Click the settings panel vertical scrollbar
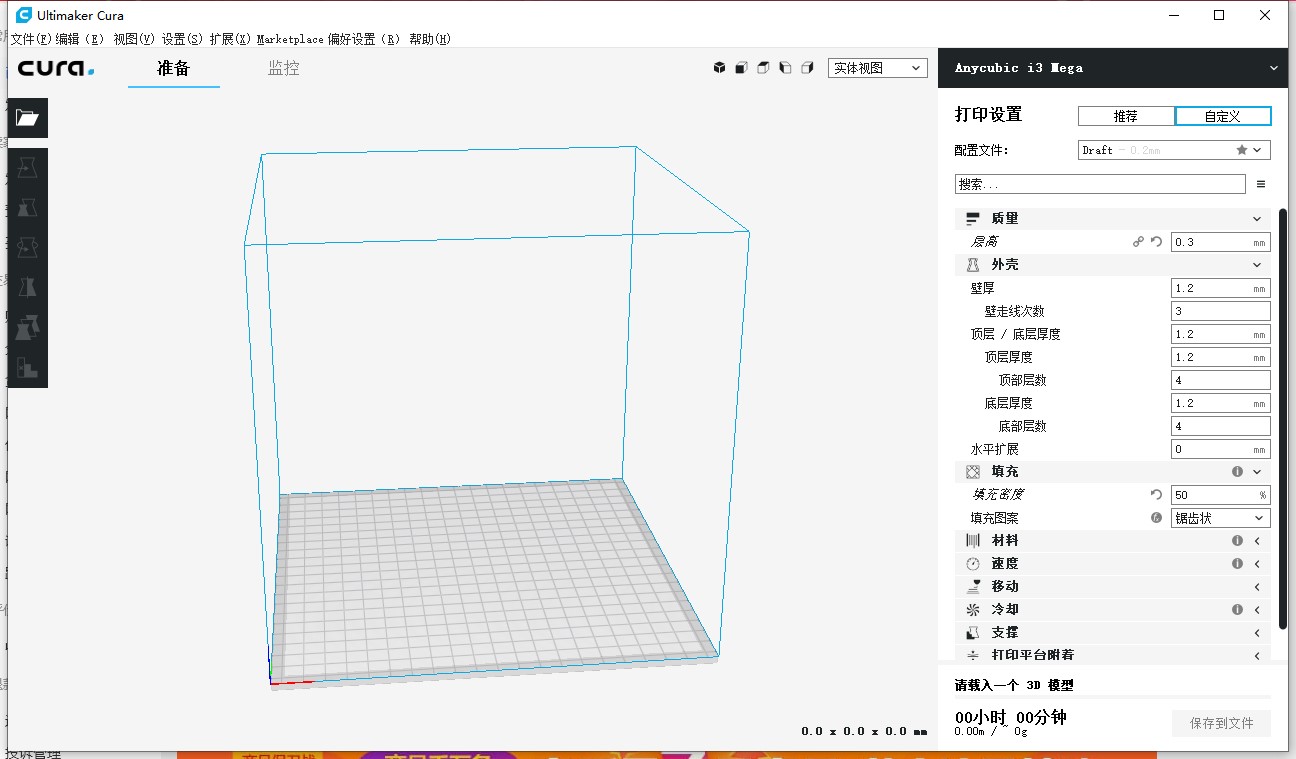1296x759 pixels. click(1283, 418)
